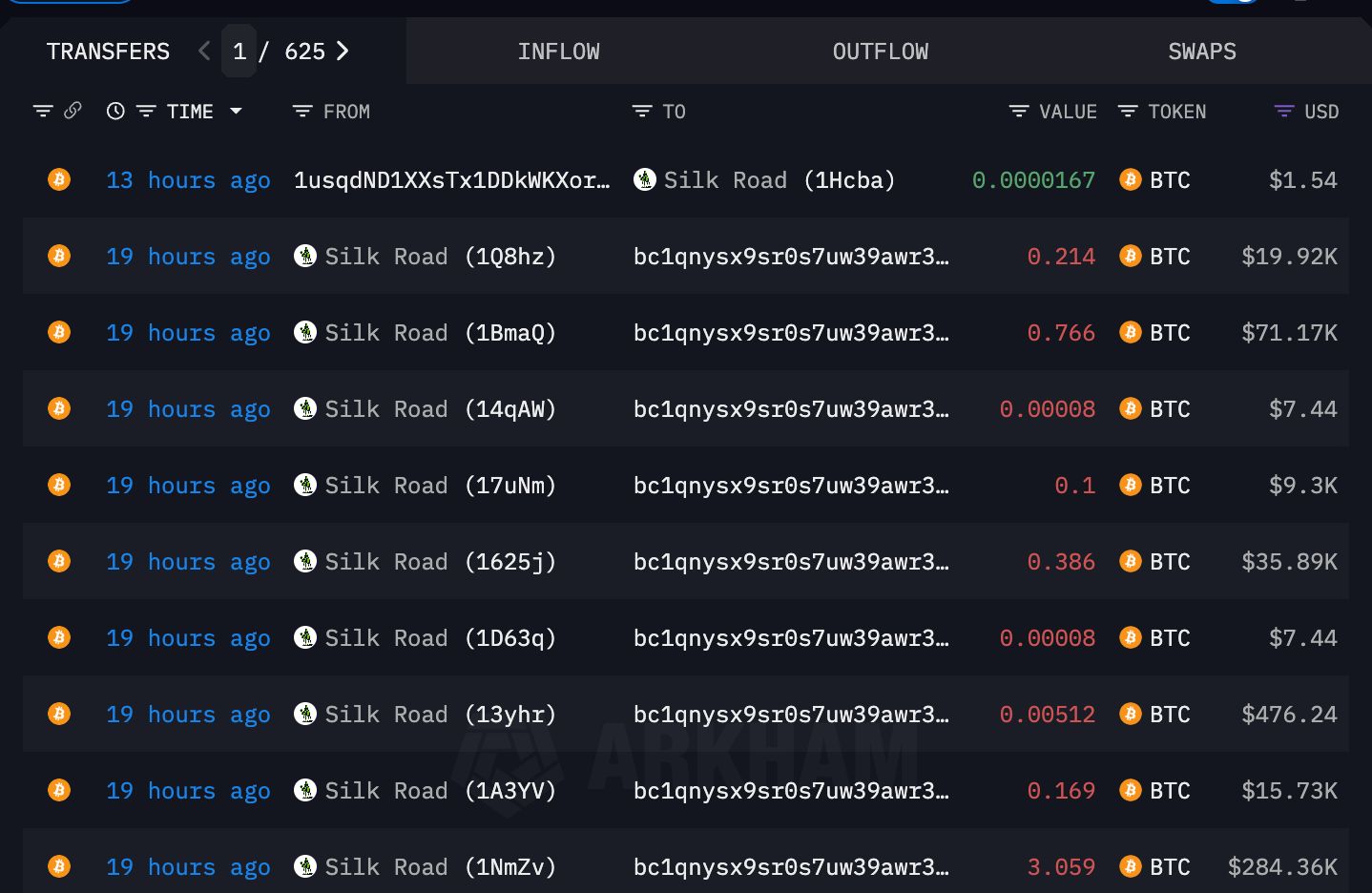The width and height of the screenshot is (1372, 893).
Task: Expand the TIME sort dropdown arrow
Action: tap(236, 112)
